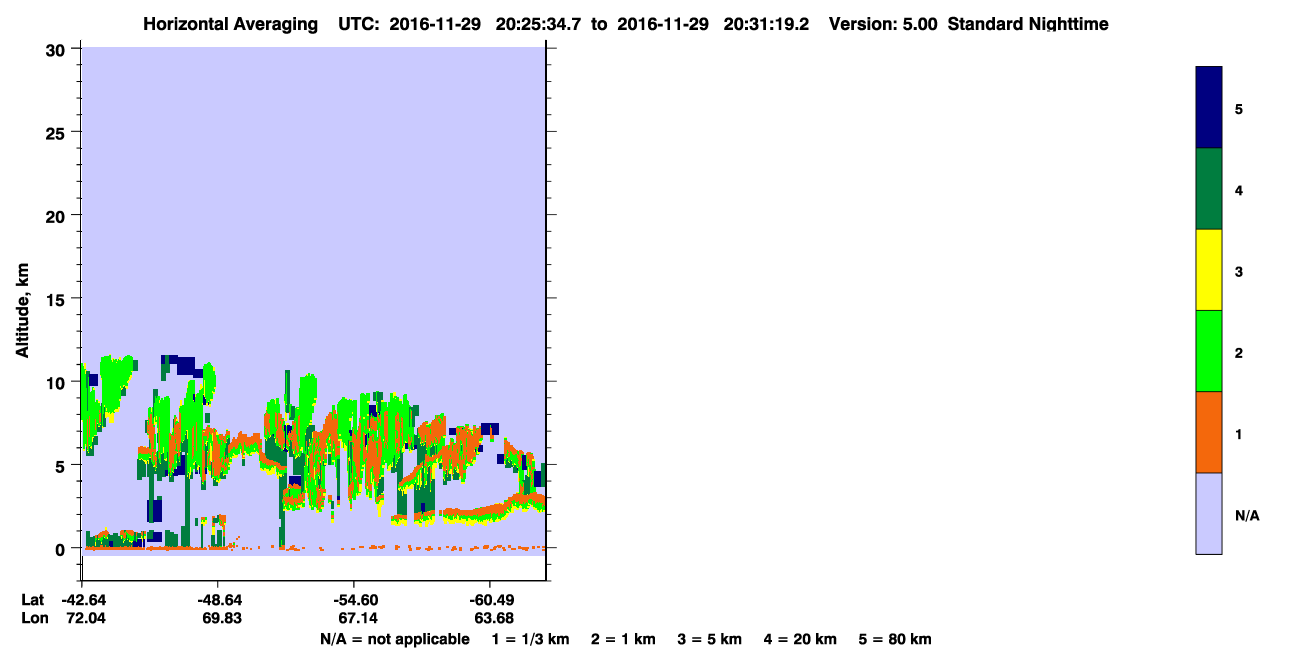Image resolution: width=1300 pixels, height=667 pixels.
Task: Click the colorbar label '2'
Action: click(x=1239, y=353)
